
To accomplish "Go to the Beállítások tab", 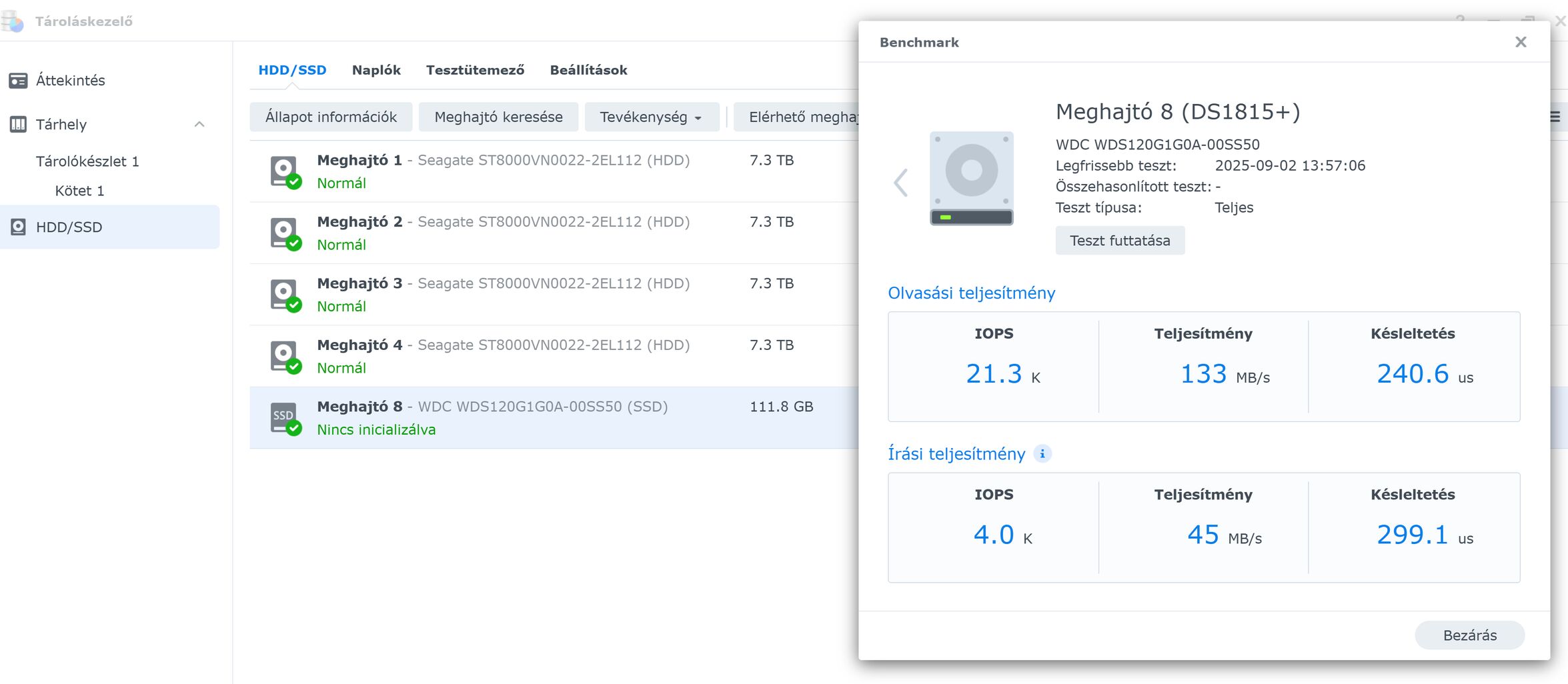I will pos(588,70).
